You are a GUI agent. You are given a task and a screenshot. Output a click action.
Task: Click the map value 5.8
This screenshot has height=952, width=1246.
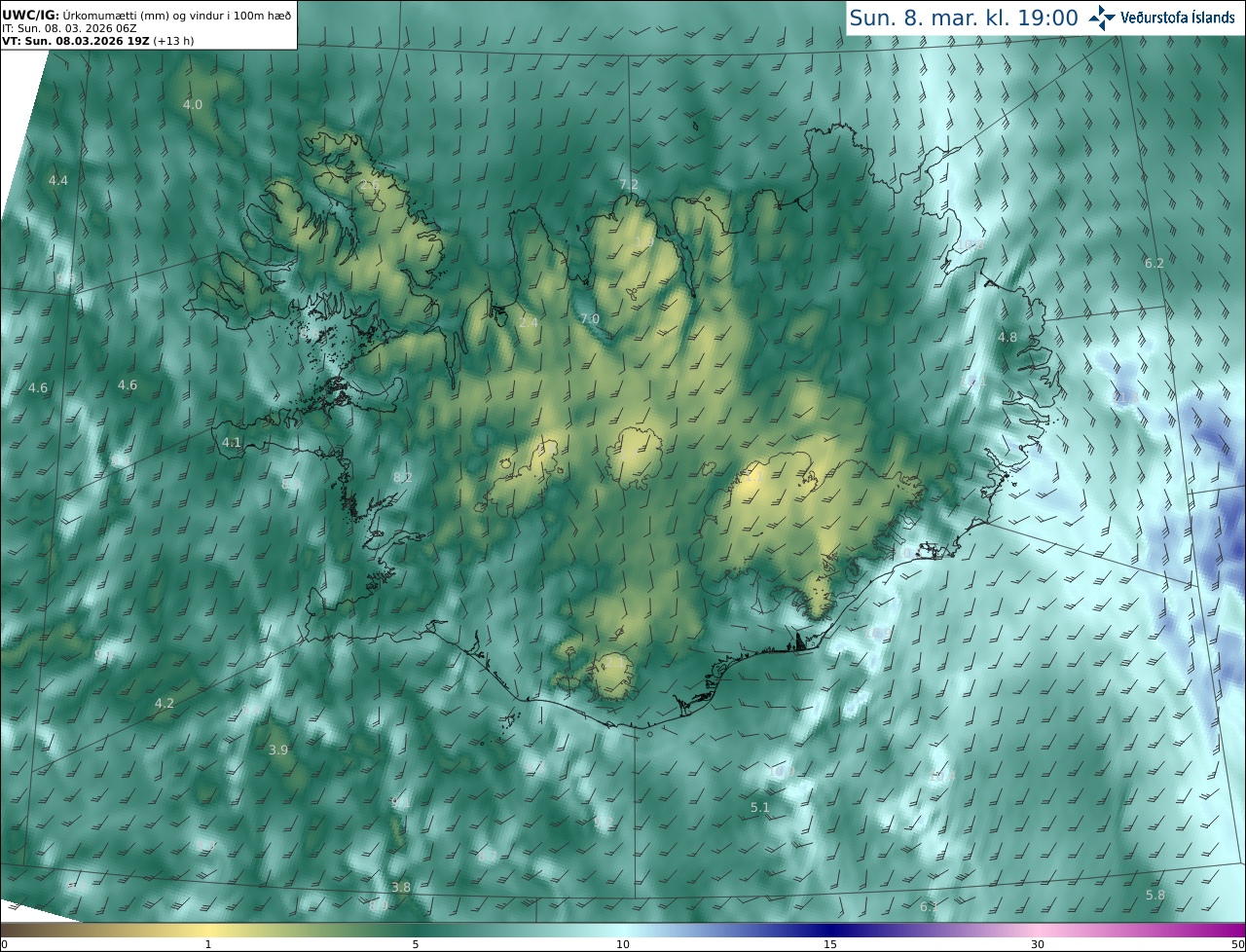click(1155, 895)
